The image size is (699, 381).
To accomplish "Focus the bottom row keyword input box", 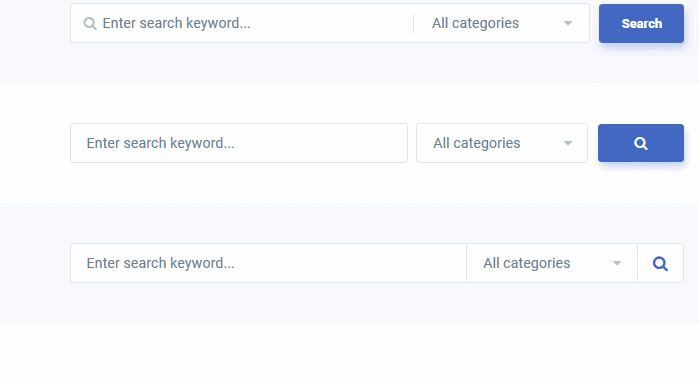I will pos(268,263).
